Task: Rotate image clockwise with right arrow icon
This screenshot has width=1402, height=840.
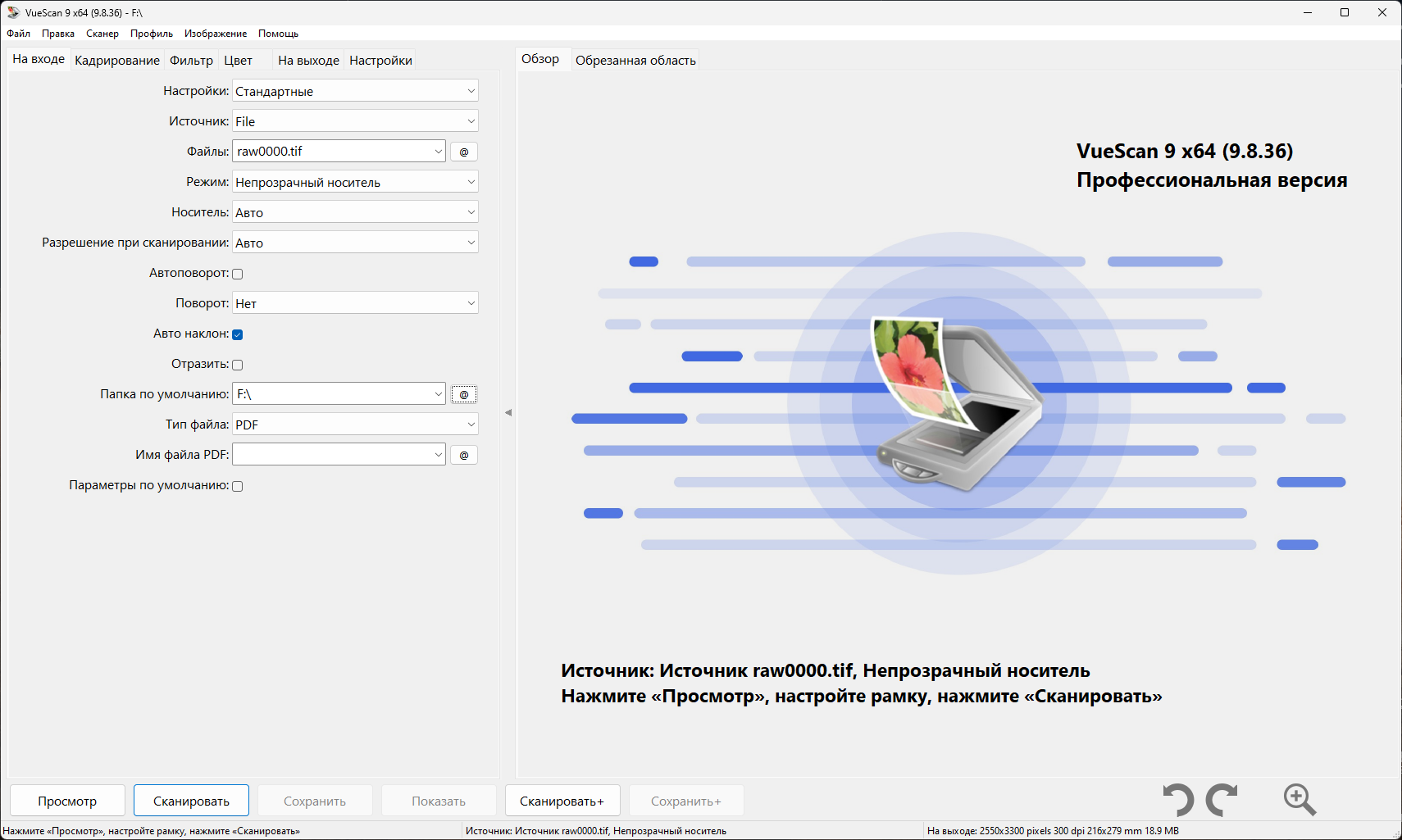Action: (1222, 800)
